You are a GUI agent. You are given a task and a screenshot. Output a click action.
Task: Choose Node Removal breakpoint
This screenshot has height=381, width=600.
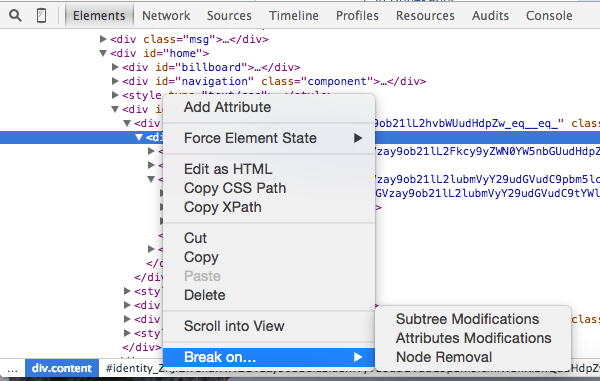click(x=473, y=357)
